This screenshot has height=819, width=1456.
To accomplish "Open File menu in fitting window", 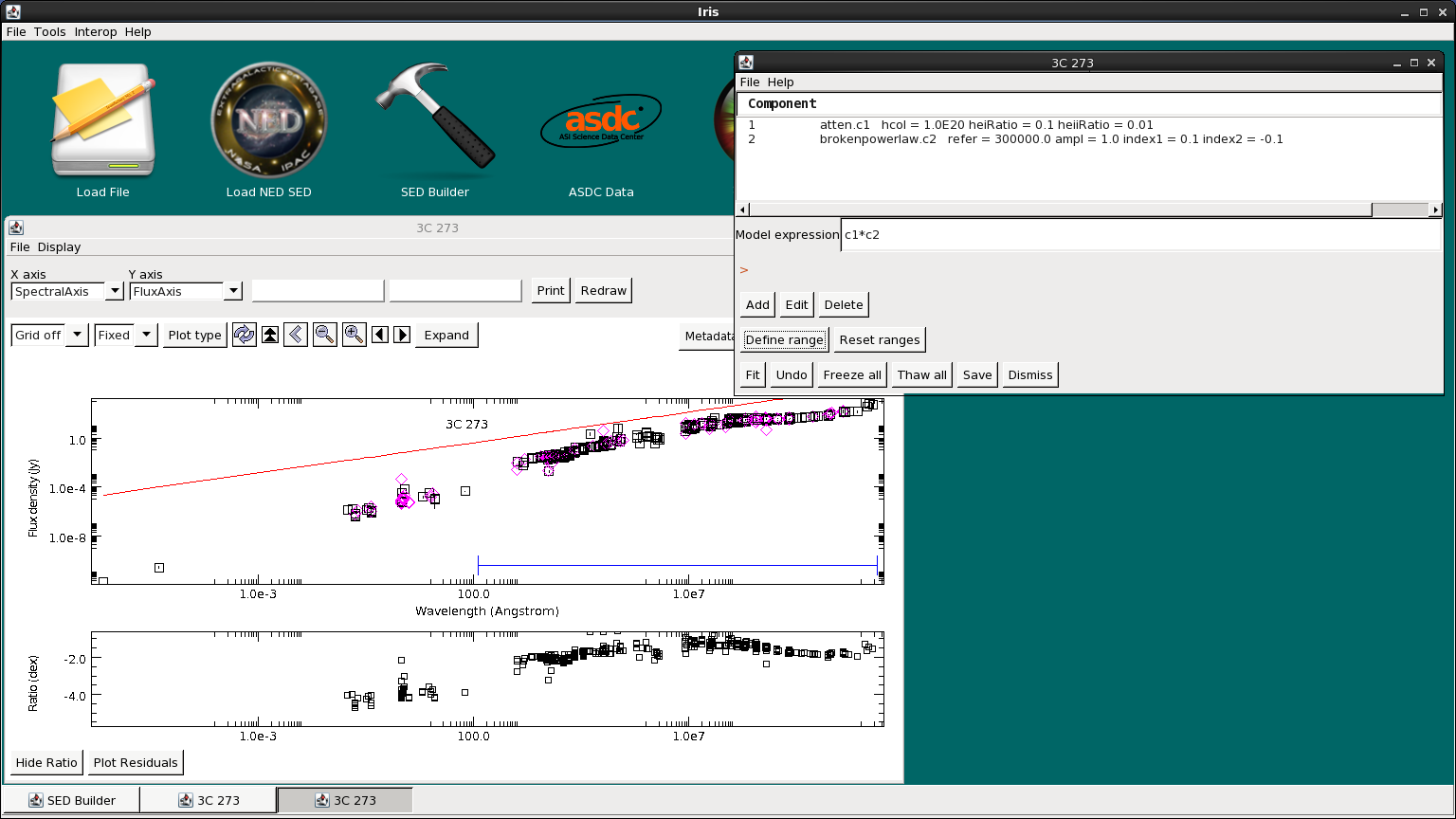I will pos(750,82).
